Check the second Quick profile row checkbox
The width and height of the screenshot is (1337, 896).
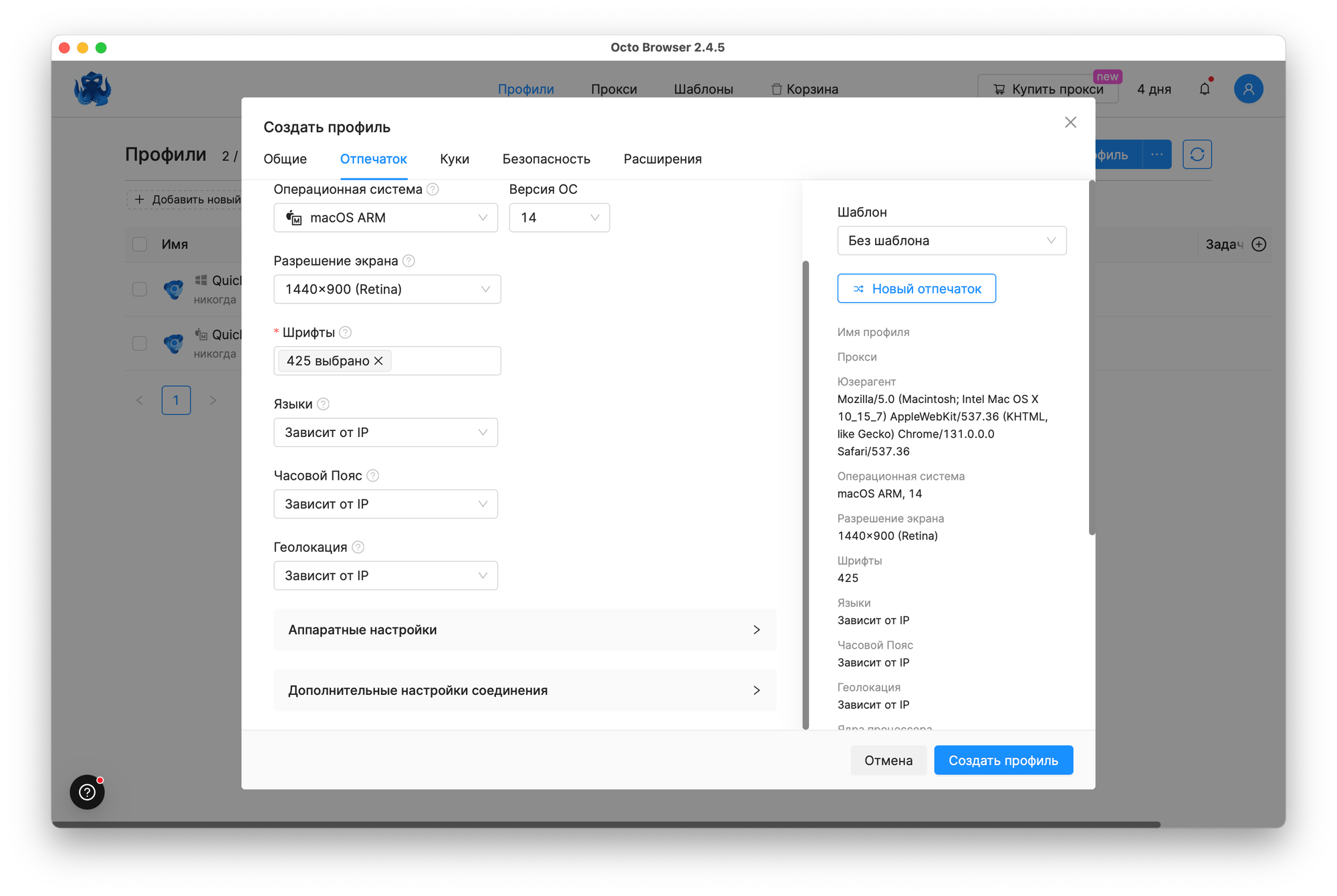point(140,343)
